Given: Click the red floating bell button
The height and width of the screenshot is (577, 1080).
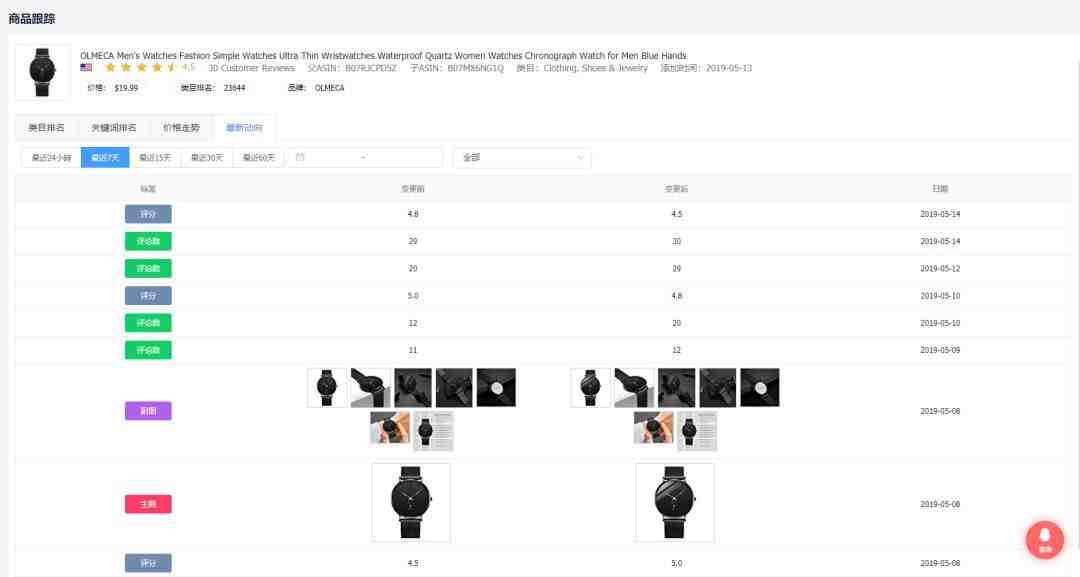Looking at the screenshot, I should point(1045,539).
